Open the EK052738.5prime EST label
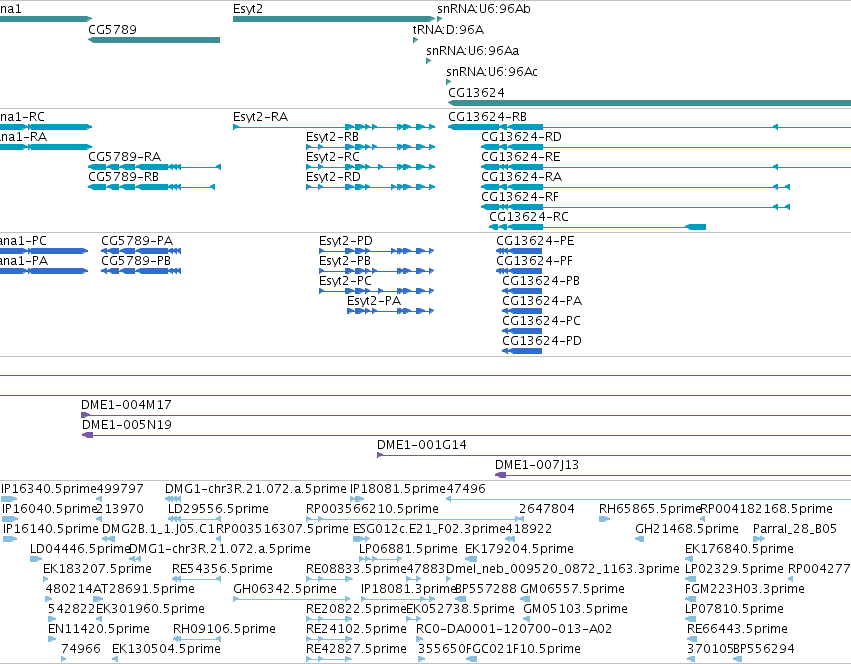 click(x=460, y=610)
